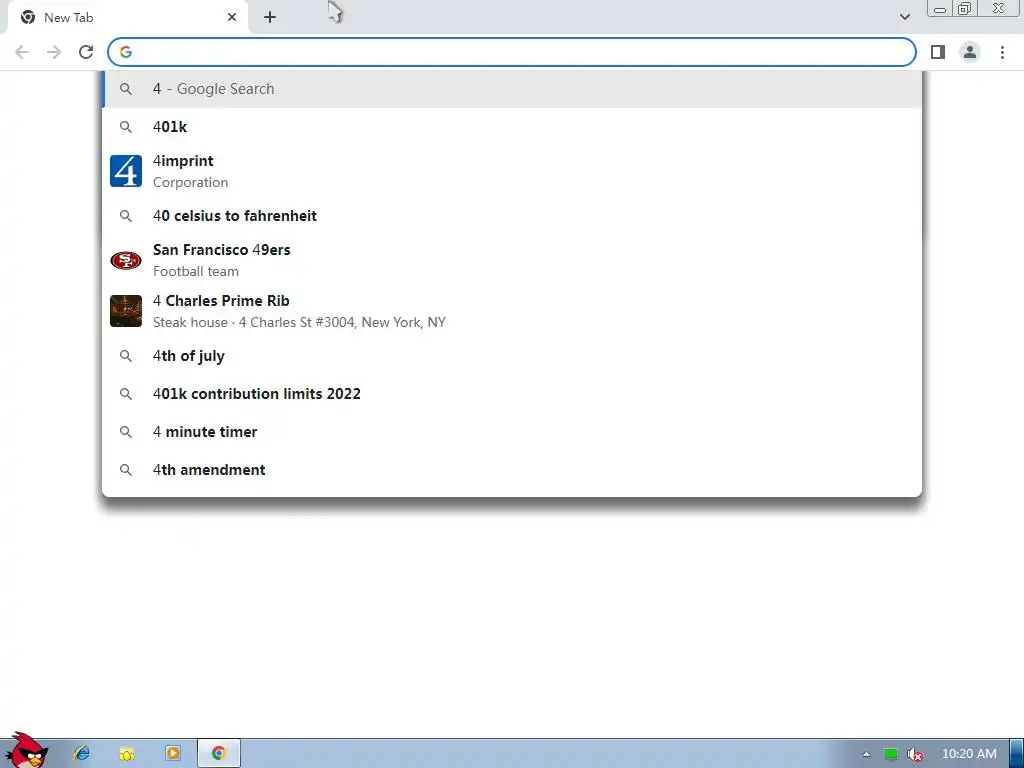Image resolution: width=1024 pixels, height=768 pixels.
Task: Click search icon beside '40 celsius to fahrenheit'
Action: (x=125, y=216)
